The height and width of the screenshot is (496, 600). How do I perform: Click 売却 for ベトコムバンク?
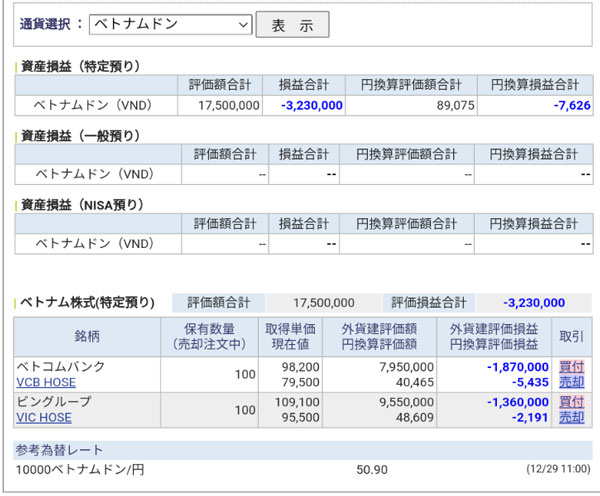[571, 383]
